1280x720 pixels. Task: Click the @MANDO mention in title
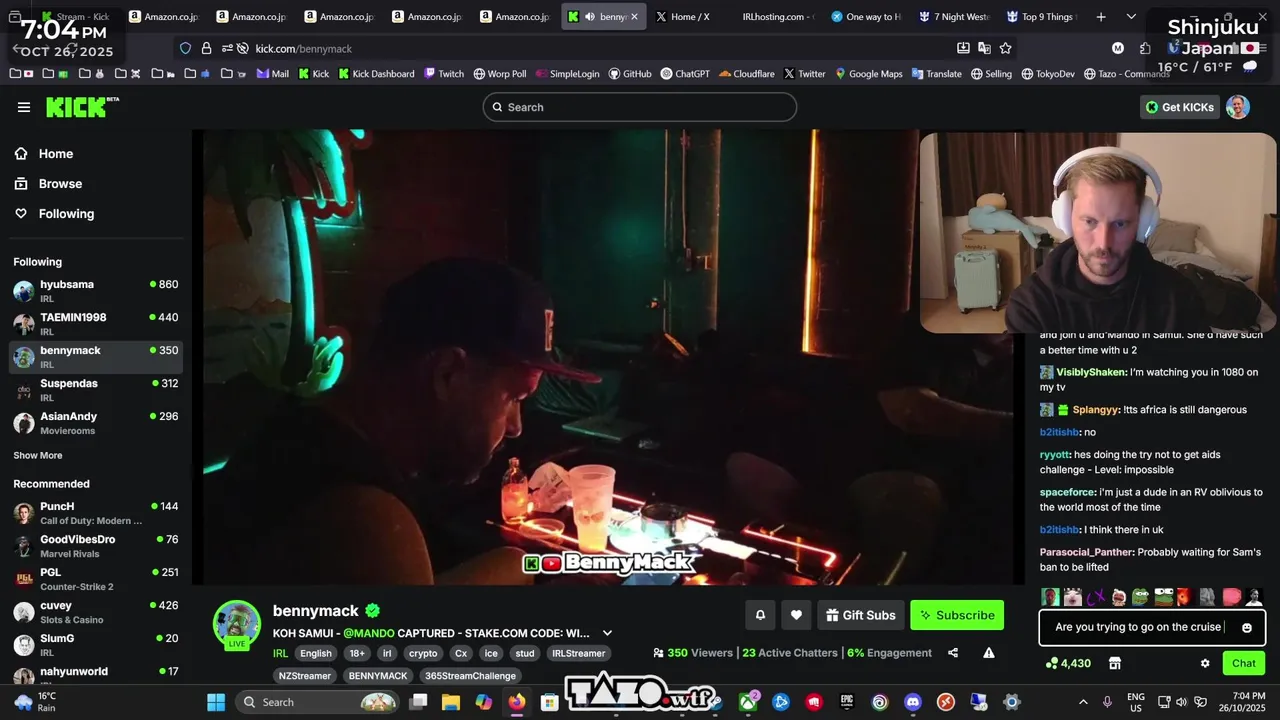click(369, 633)
